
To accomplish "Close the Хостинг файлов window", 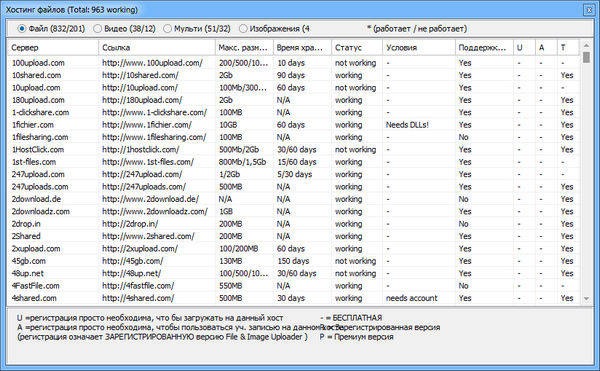I will point(589,10).
